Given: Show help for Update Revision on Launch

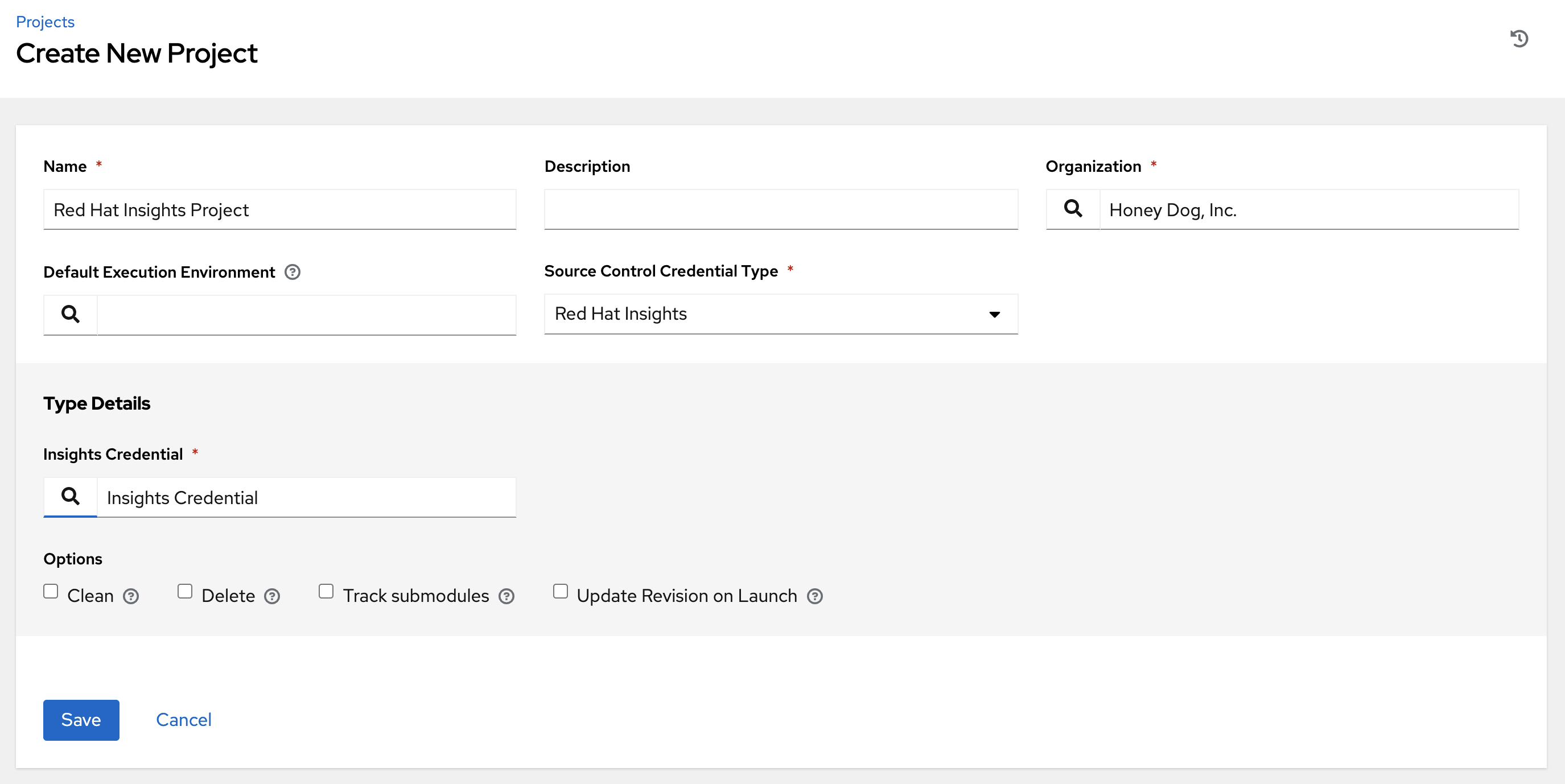Looking at the screenshot, I should (x=816, y=596).
